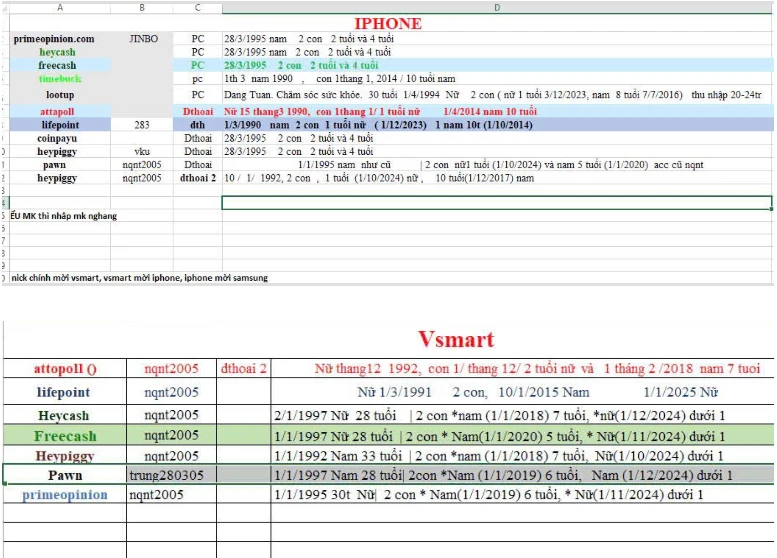
Task: Click nqnt2005 in the IPHONE pawn row
Action: click(x=142, y=165)
